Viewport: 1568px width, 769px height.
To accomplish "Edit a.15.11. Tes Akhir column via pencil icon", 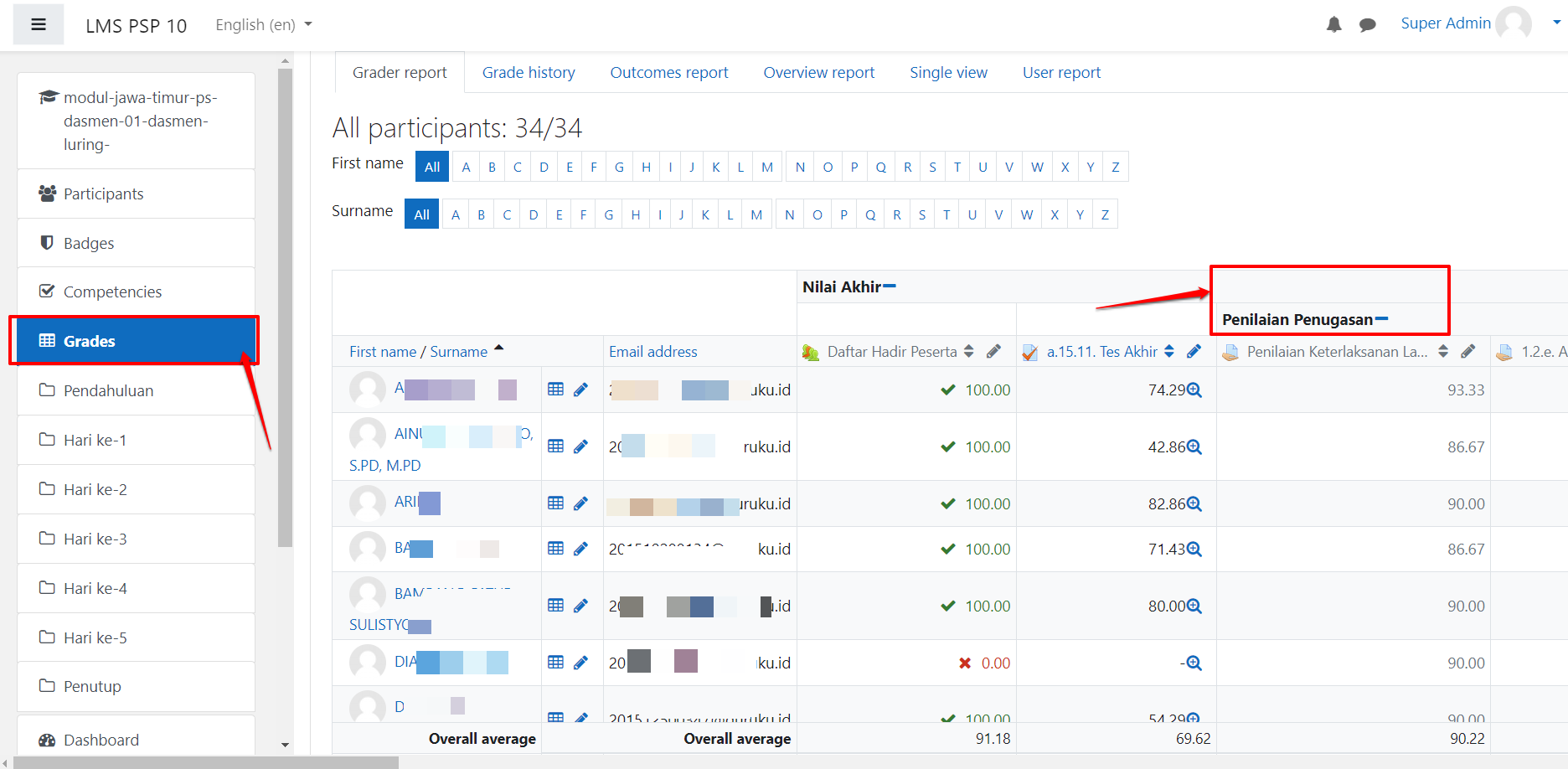I will [1194, 352].
